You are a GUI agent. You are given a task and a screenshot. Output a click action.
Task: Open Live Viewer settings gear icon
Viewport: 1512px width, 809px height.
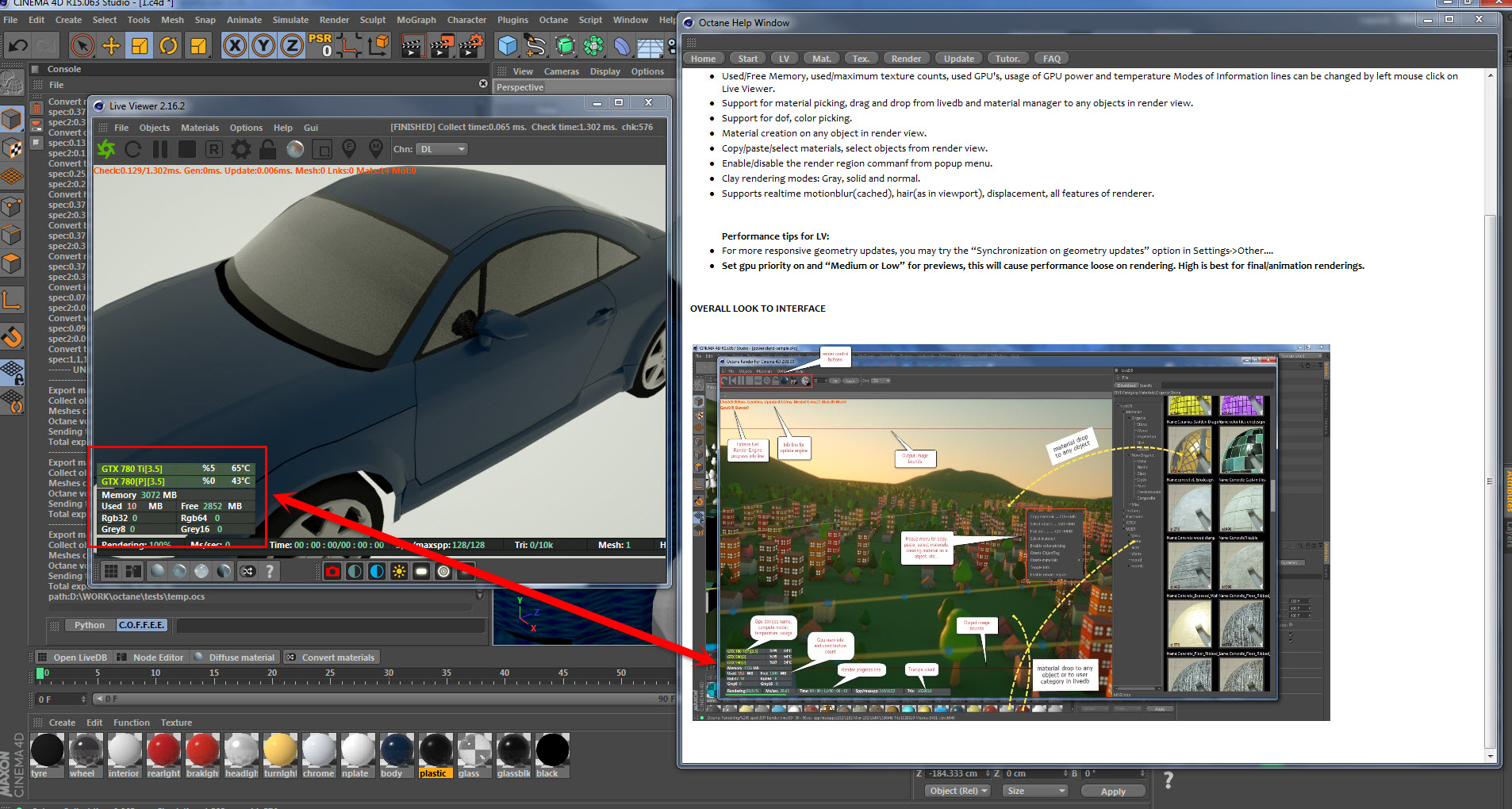(241, 149)
